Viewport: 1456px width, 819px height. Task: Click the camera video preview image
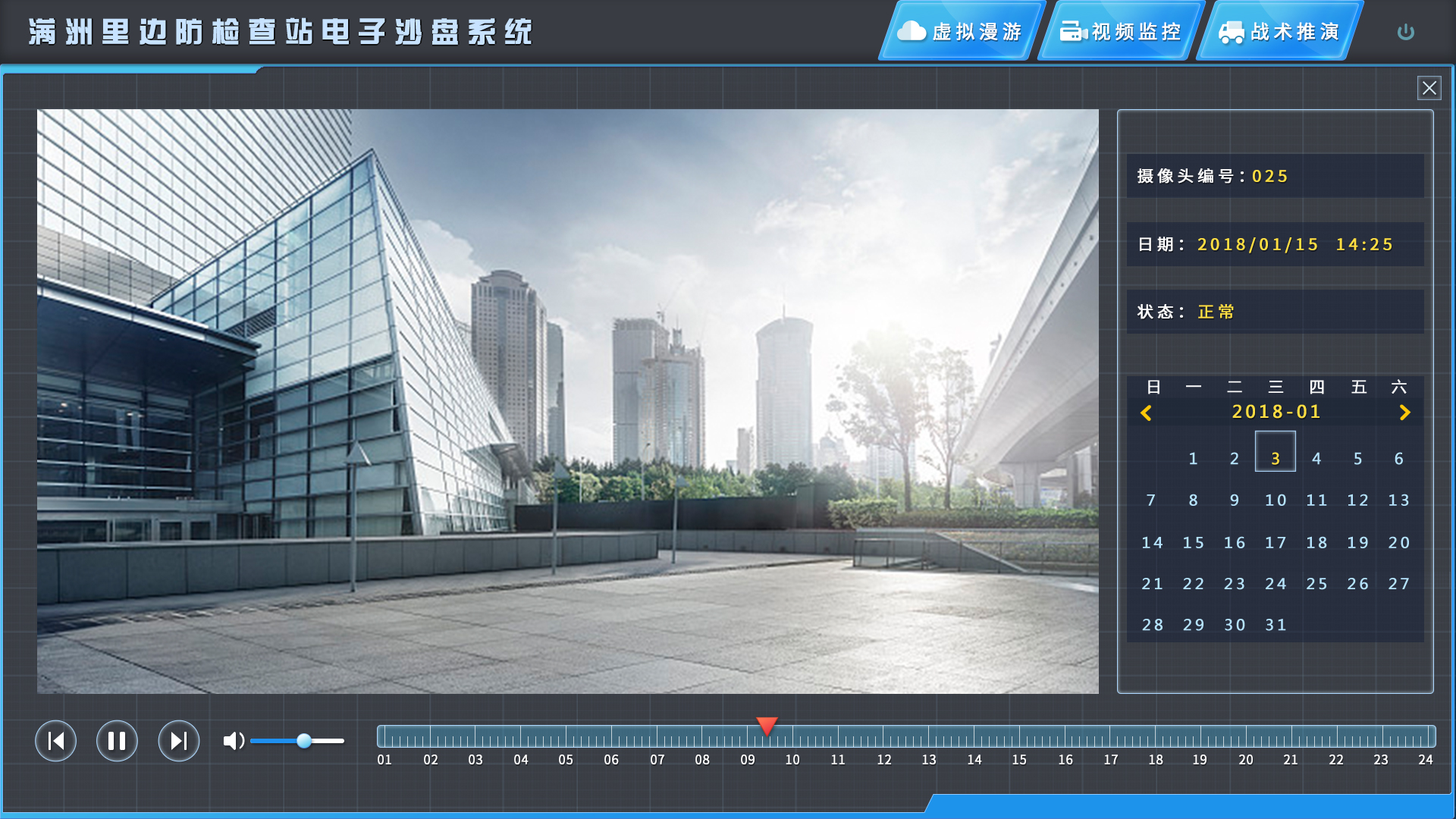click(567, 401)
